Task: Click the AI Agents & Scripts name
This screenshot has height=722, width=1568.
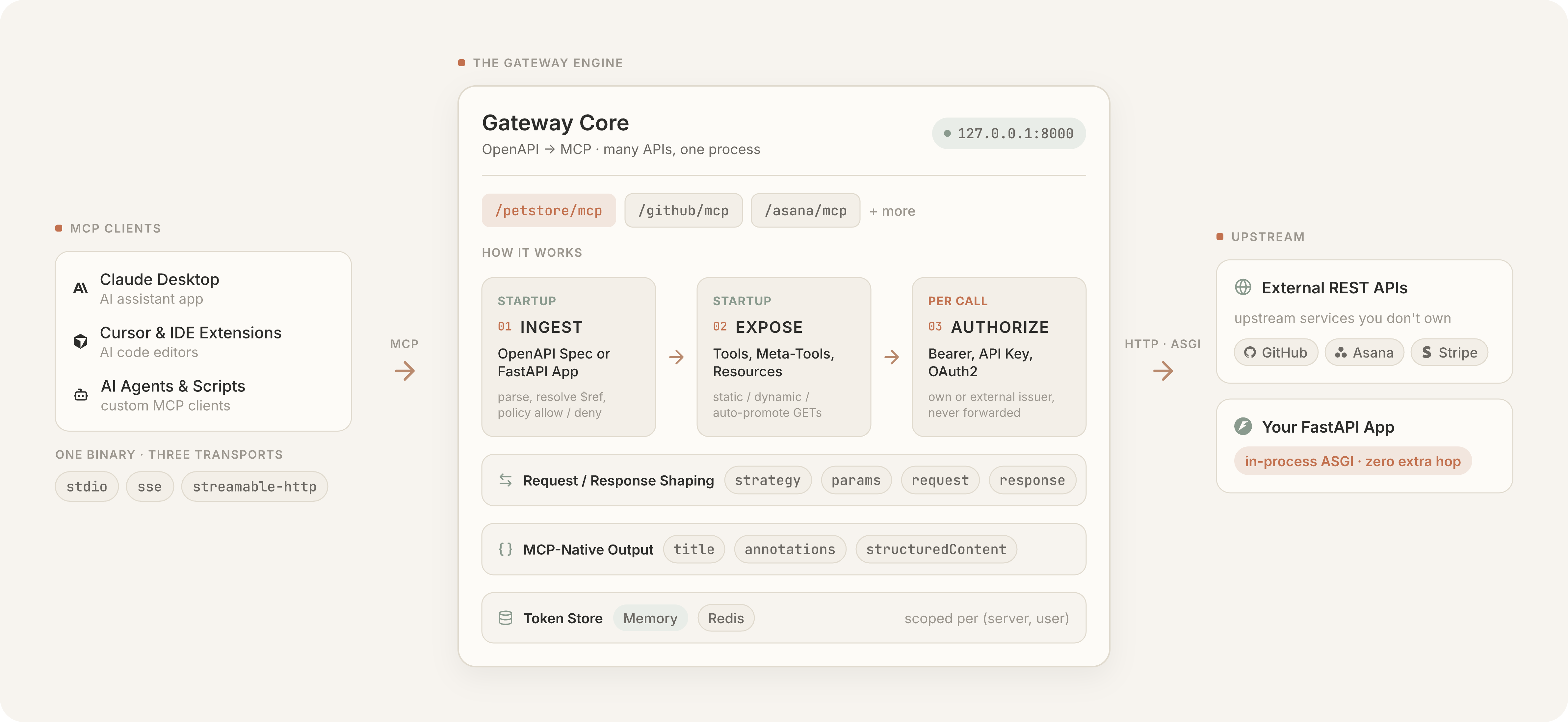Action: pos(173,386)
